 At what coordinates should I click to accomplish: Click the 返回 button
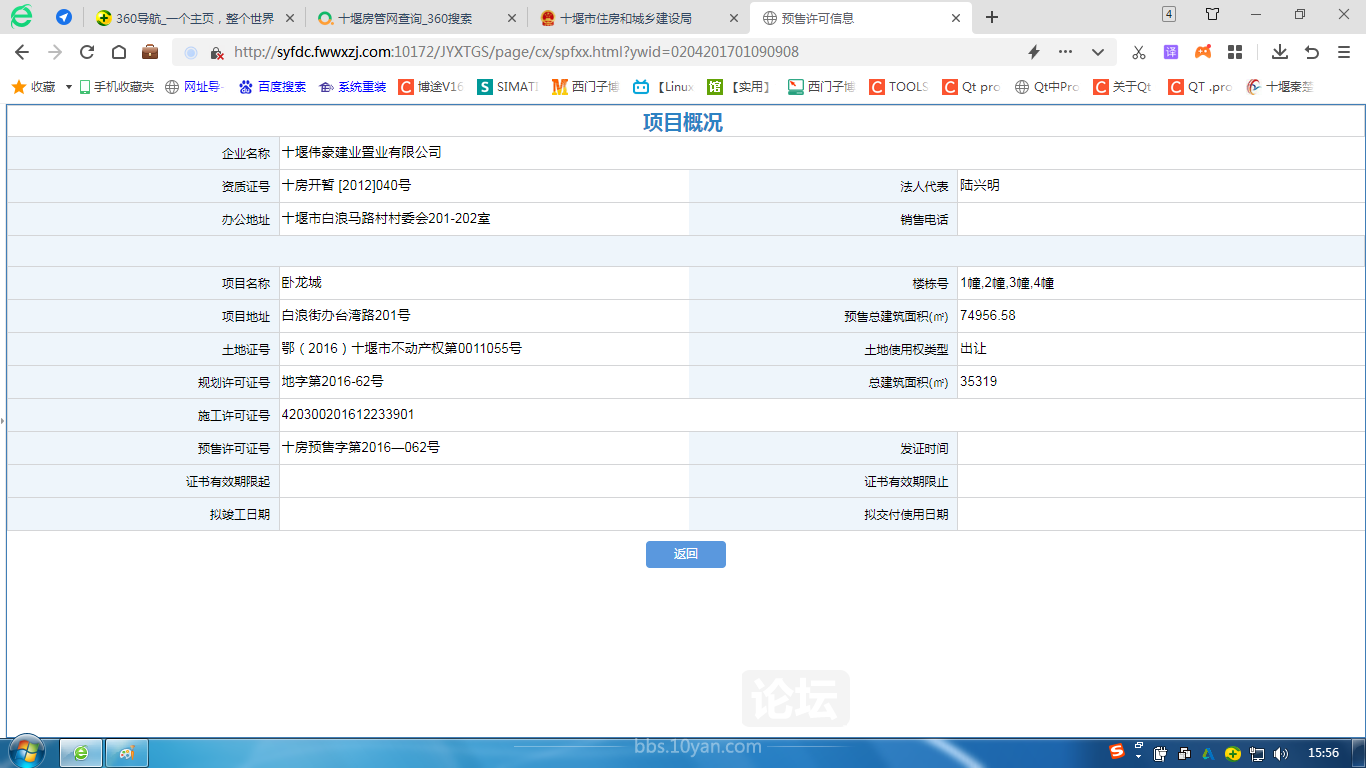[686, 554]
